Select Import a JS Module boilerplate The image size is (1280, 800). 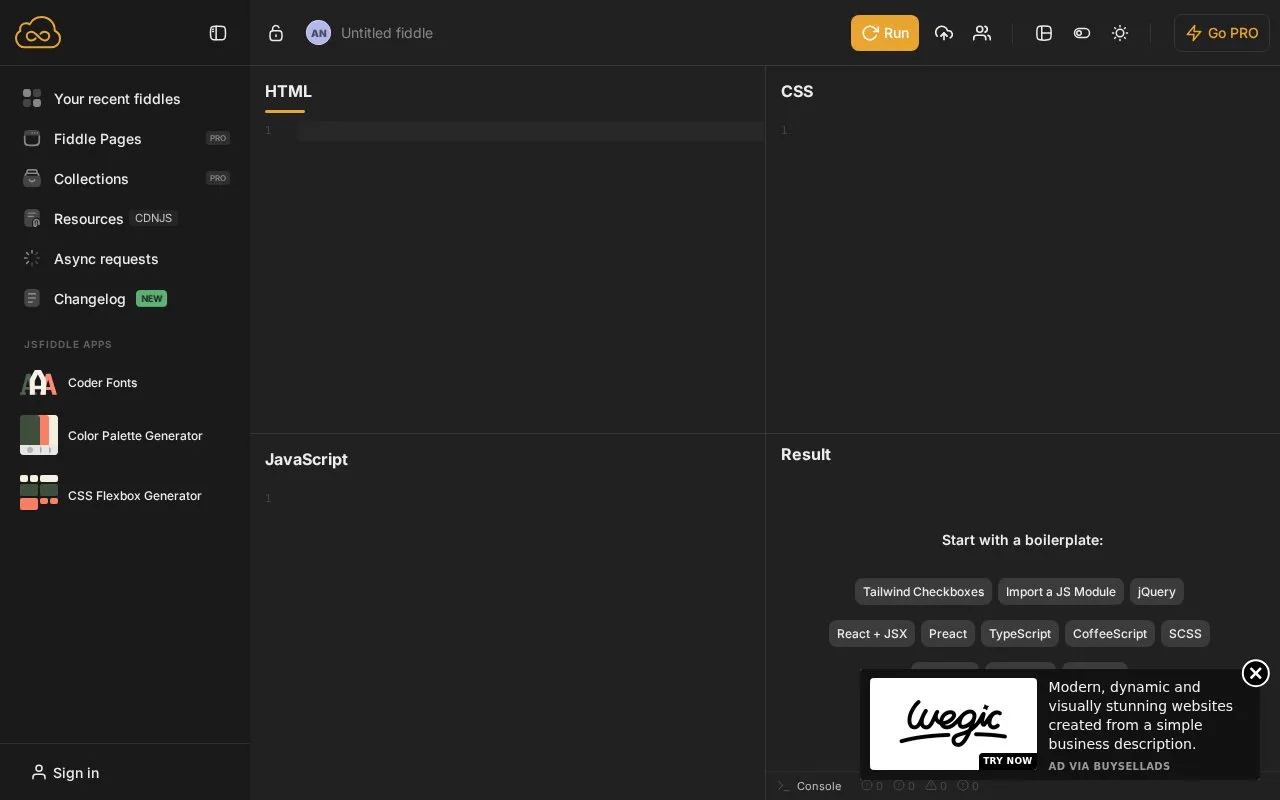(x=1061, y=591)
